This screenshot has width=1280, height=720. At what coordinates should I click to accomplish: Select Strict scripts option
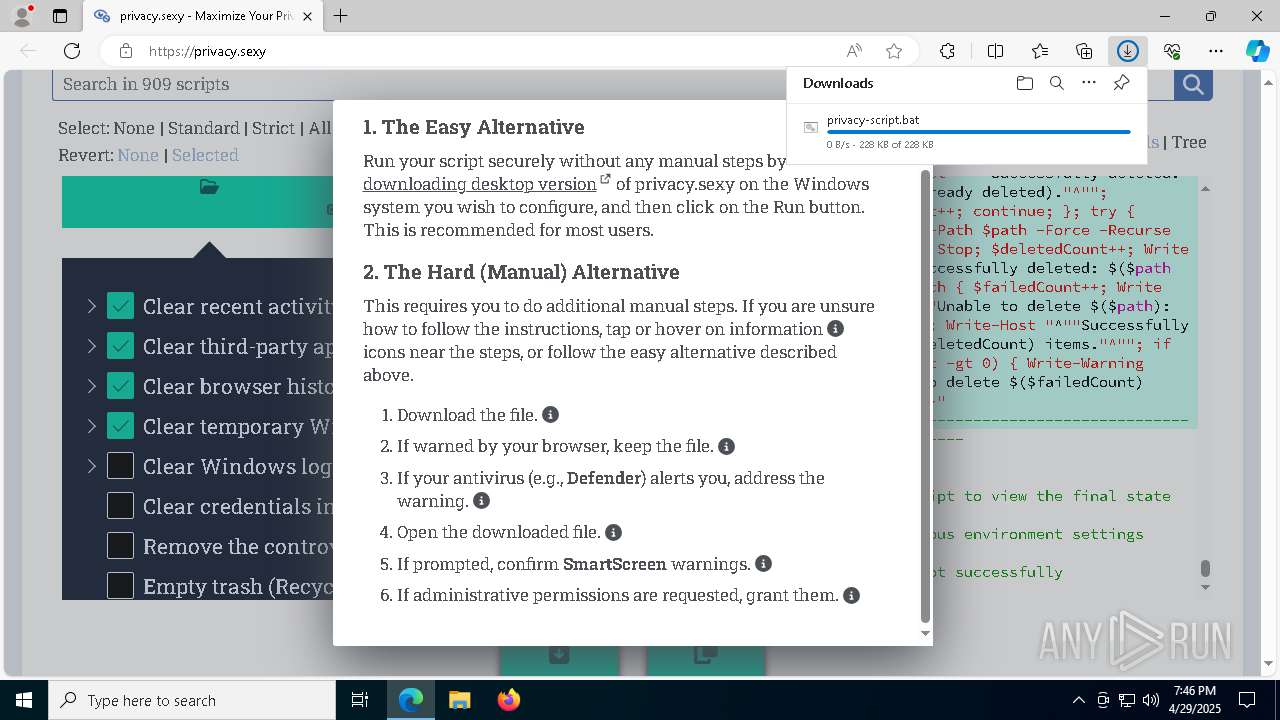tap(273, 128)
